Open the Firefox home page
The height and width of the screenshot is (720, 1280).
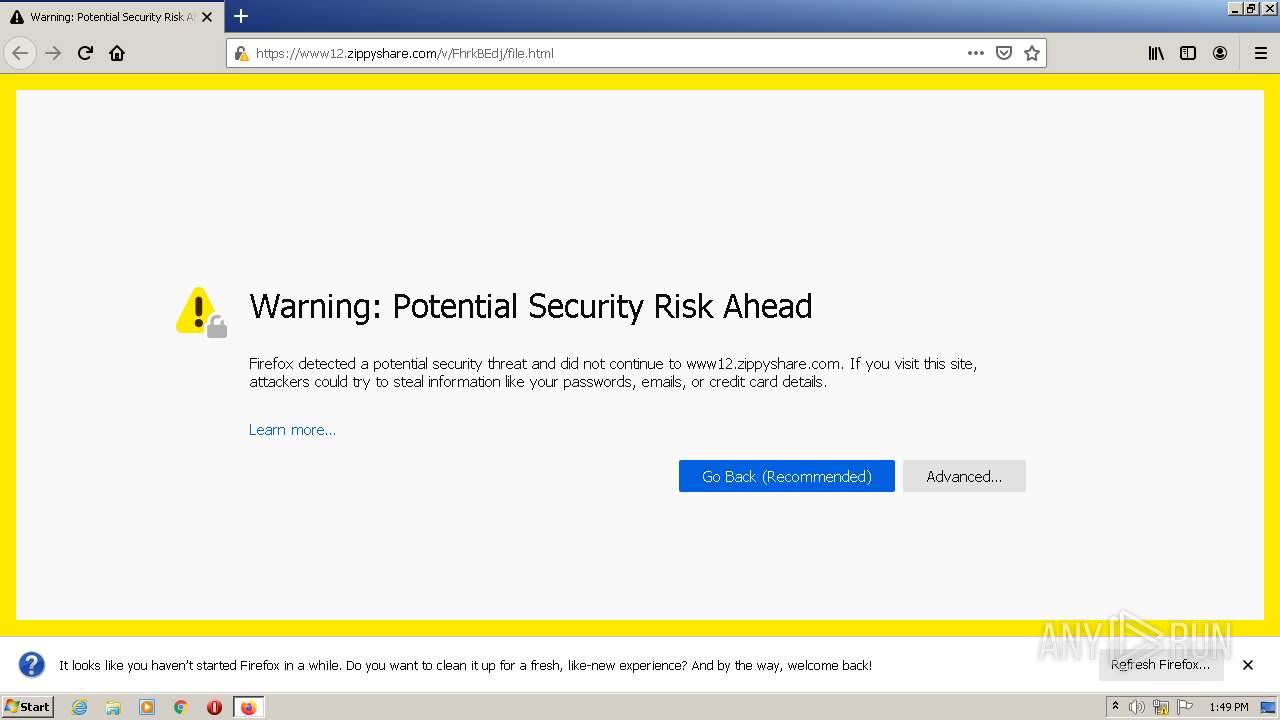[117, 53]
